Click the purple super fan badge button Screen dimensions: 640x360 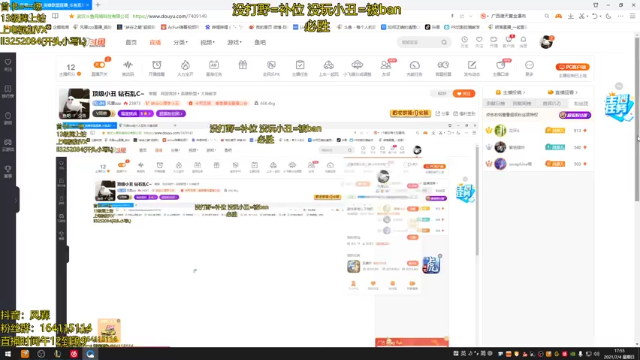tap(575, 115)
